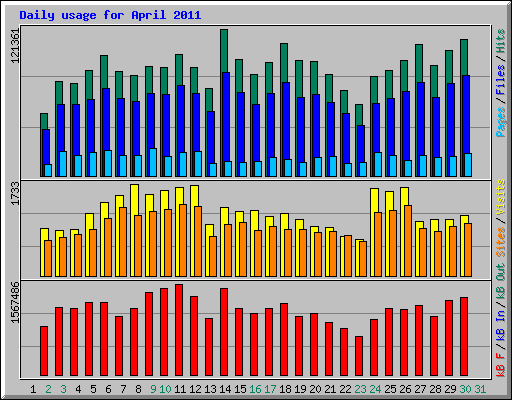Click day label 11 on the x-axis
Viewport: 512px width, 400px height.
click(180, 389)
